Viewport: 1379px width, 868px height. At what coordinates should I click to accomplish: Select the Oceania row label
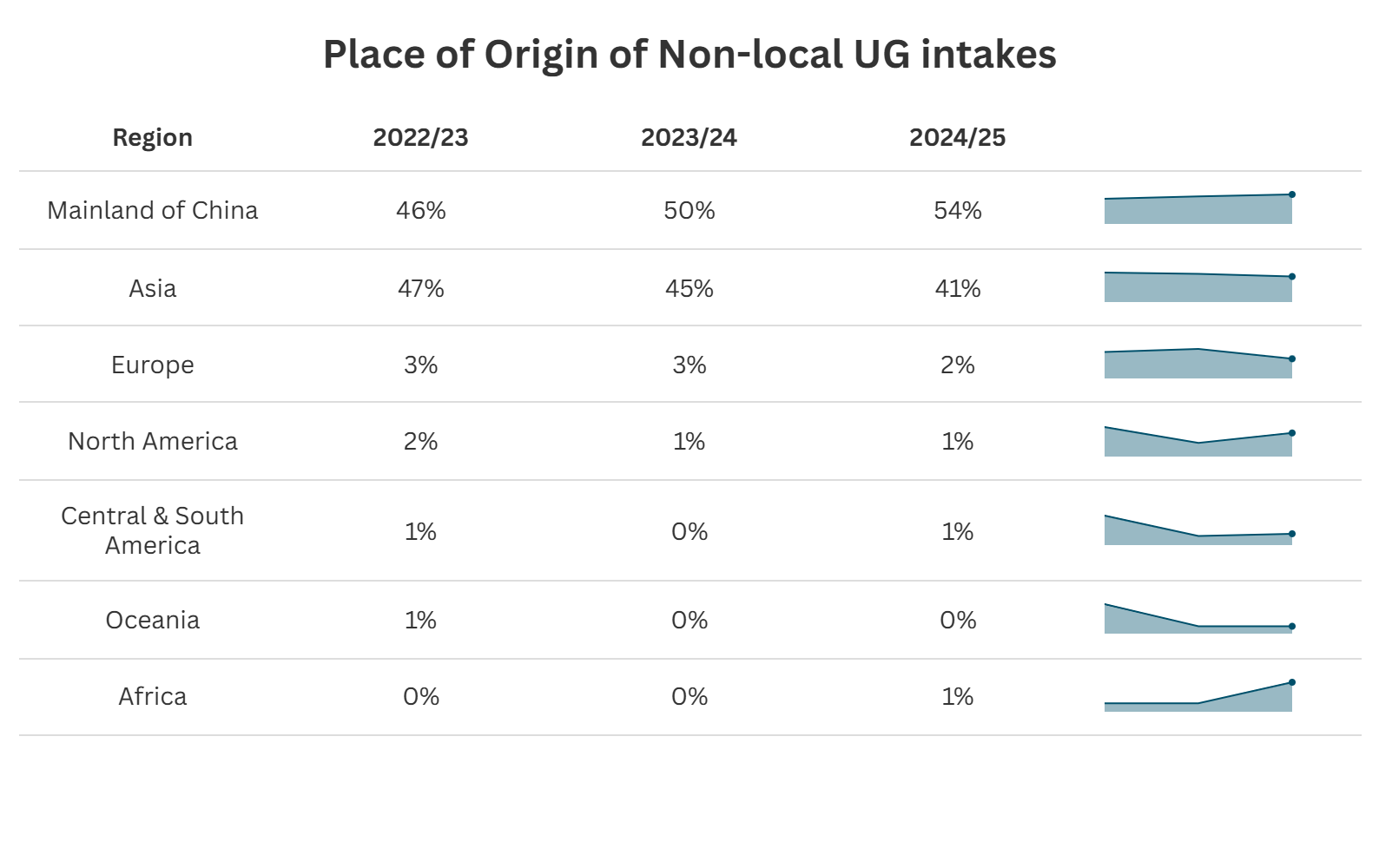pyautogui.click(x=153, y=620)
